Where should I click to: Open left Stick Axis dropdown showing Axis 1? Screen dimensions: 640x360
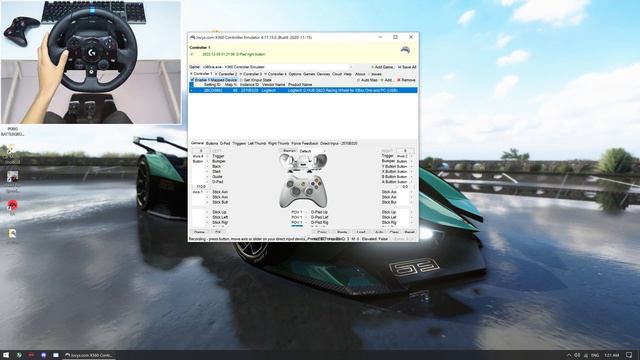click(x=200, y=192)
